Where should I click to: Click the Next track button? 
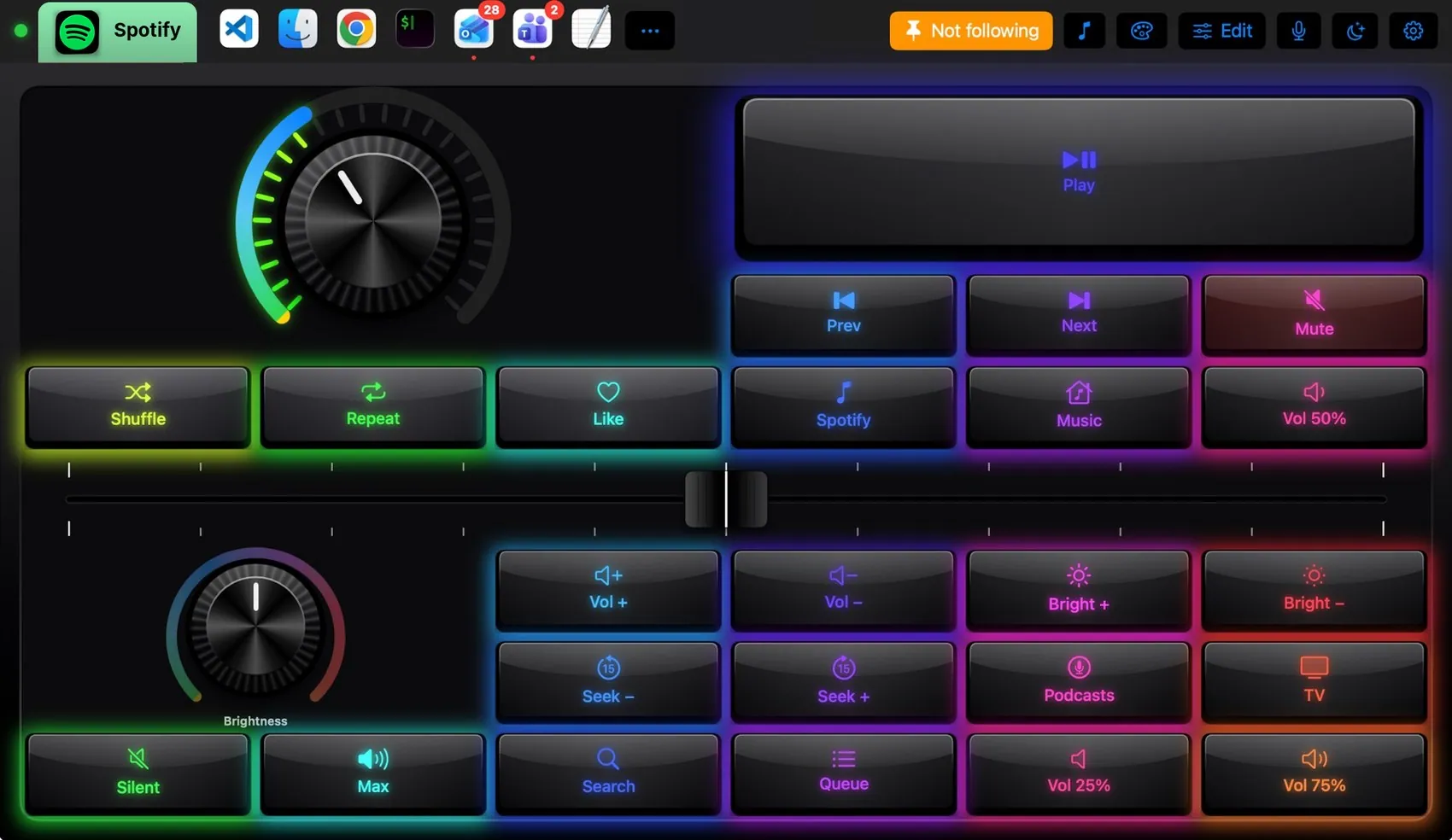click(1079, 313)
